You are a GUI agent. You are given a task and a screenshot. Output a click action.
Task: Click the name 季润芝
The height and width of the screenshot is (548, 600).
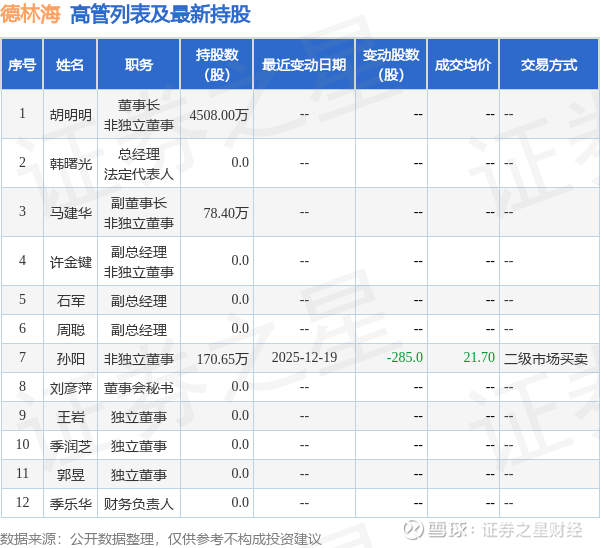point(71,446)
